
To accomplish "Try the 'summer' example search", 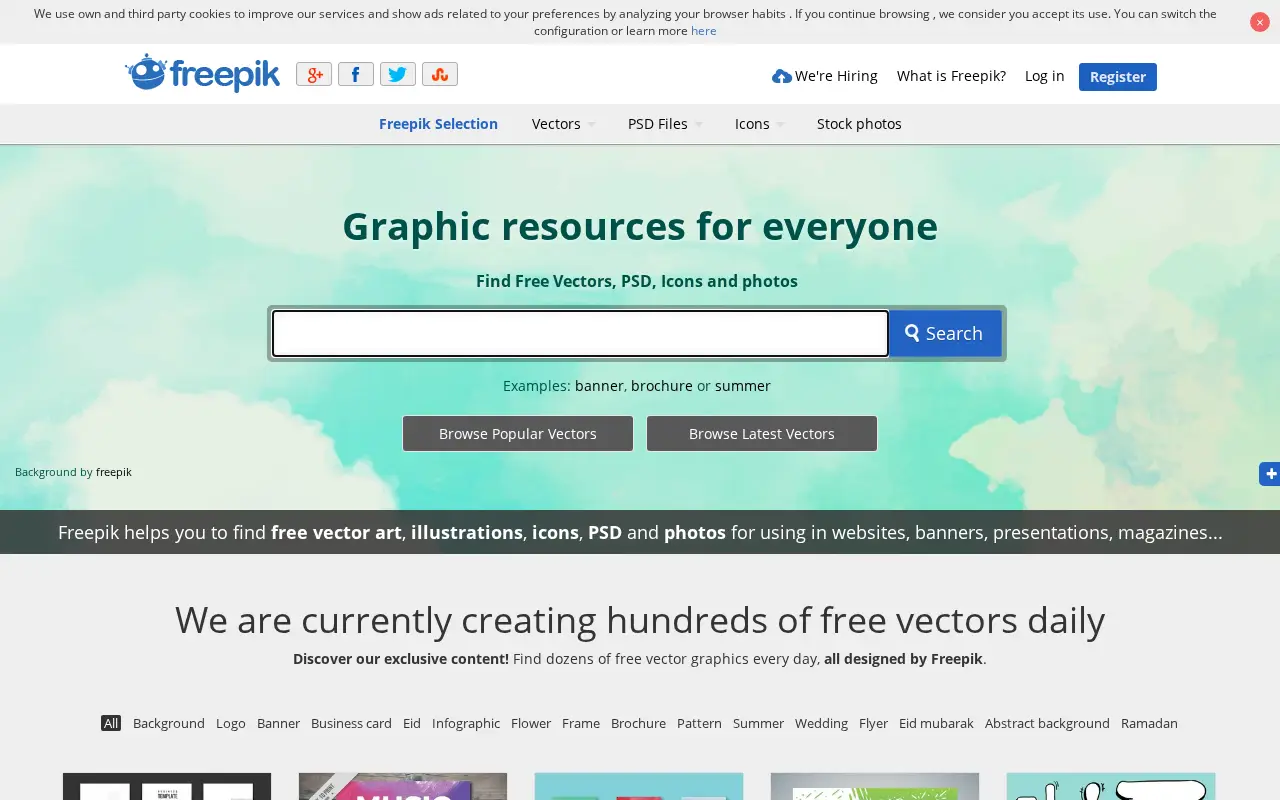I will 743,386.
